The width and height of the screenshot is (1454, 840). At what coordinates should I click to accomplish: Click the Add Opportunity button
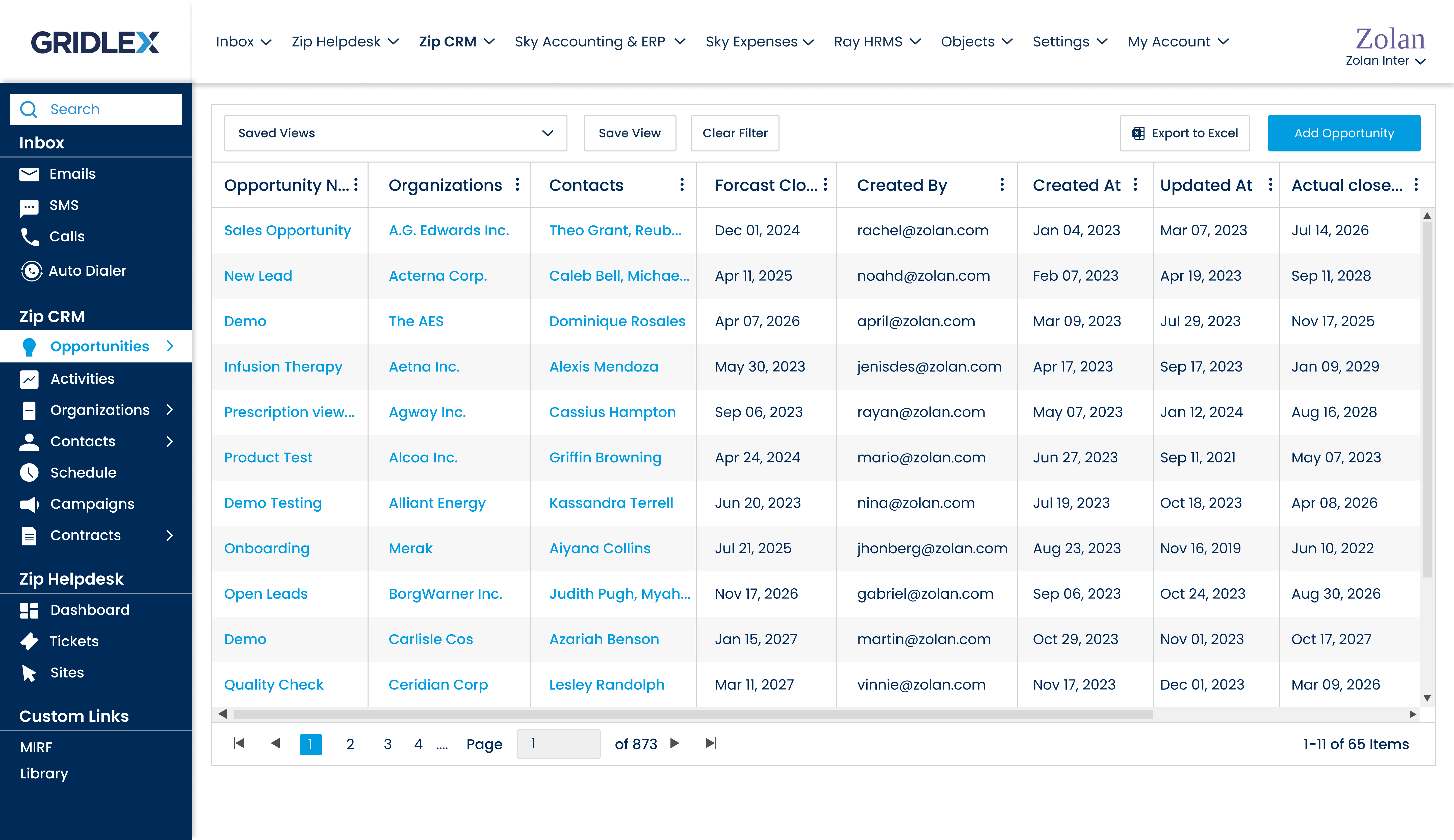(1343, 133)
